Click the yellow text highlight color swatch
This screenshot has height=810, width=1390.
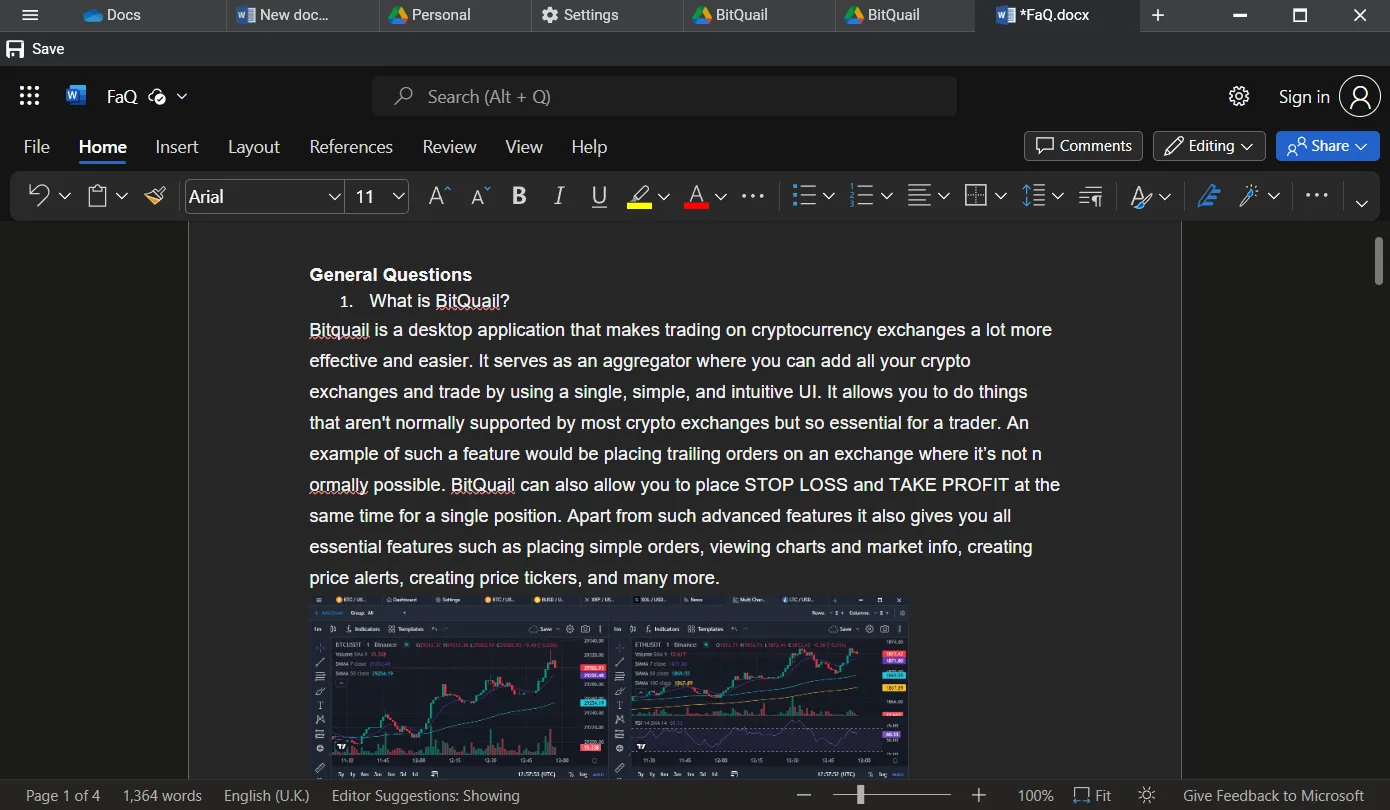coord(639,197)
